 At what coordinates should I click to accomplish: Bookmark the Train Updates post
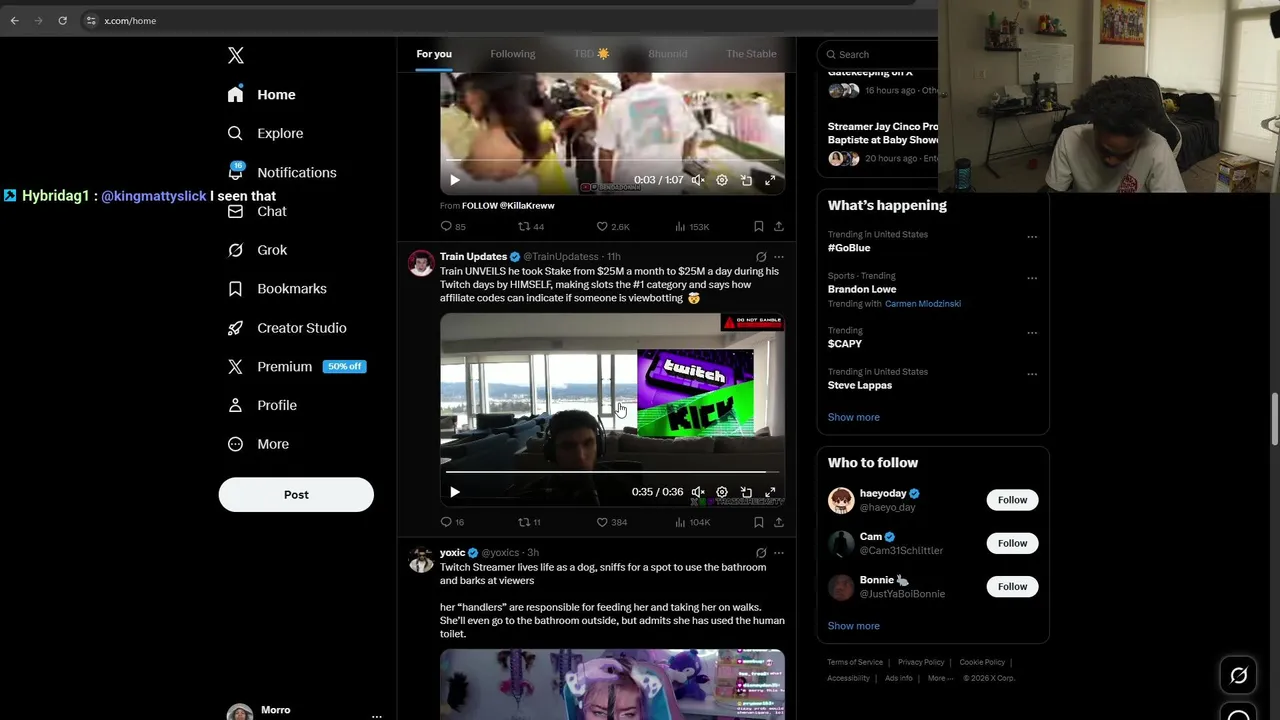pos(759,522)
